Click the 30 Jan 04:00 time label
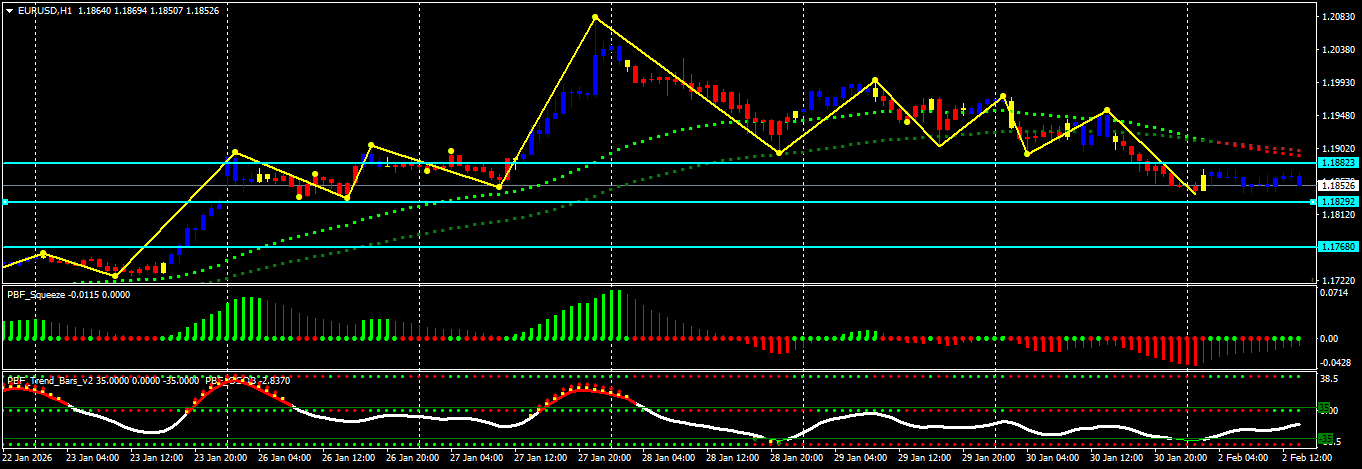1362x469 pixels. tap(1052, 457)
